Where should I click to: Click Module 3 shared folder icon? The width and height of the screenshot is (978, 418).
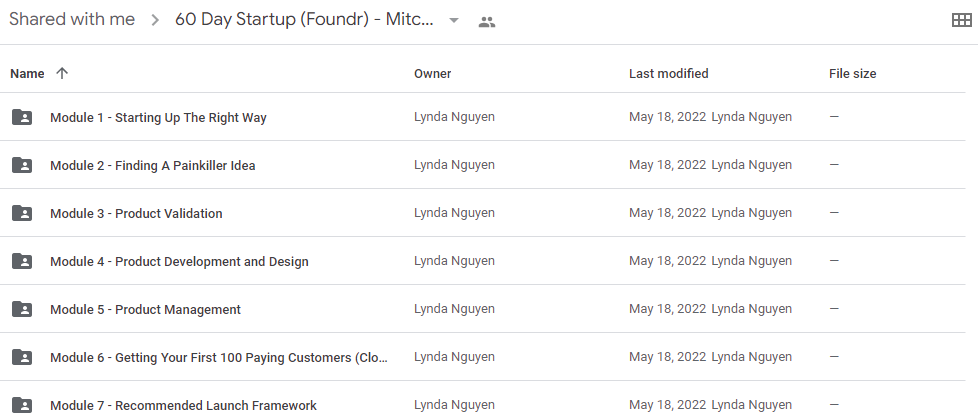pyautogui.click(x=22, y=213)
